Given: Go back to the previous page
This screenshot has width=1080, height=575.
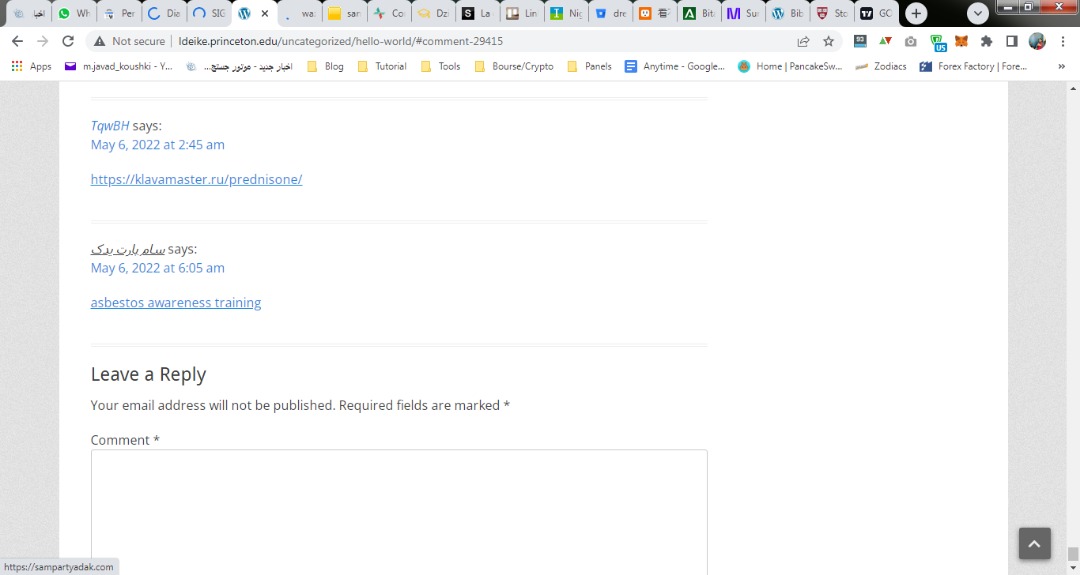Looking at the screenshot, I should 17,41.
